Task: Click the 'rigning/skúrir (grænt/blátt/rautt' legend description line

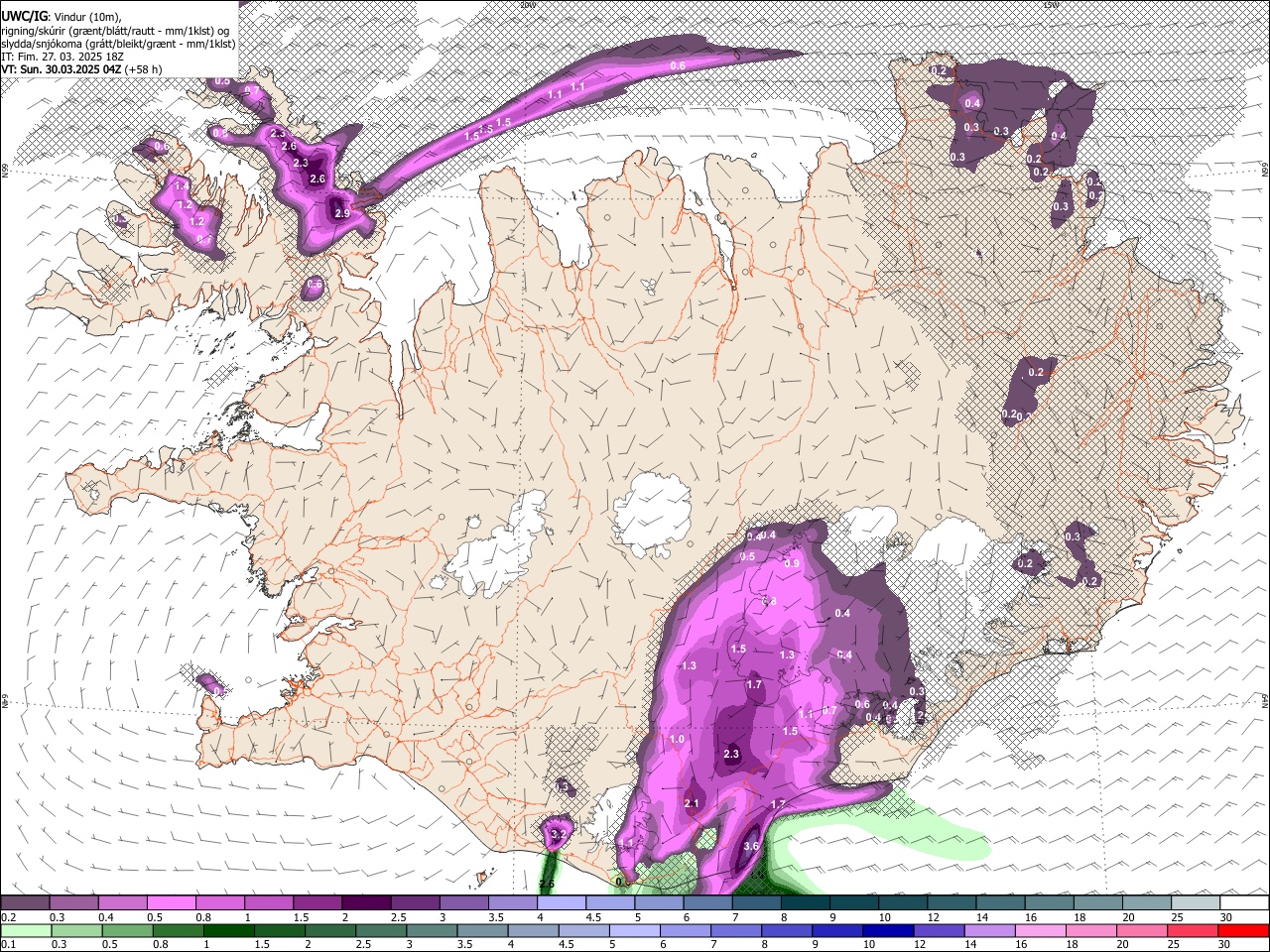Action: pos(115,30)
